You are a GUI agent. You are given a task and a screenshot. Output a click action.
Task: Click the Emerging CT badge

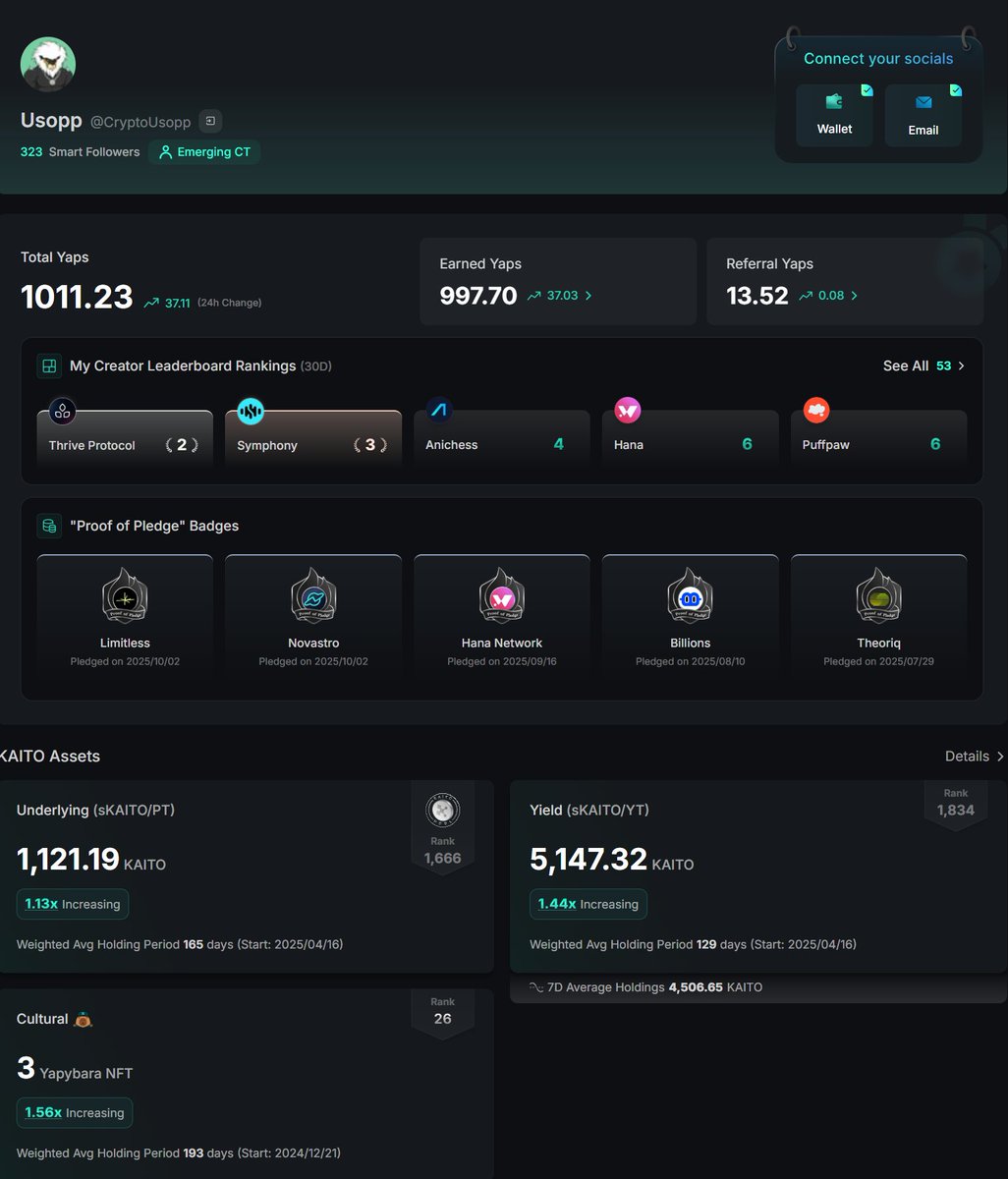(204, 152)
